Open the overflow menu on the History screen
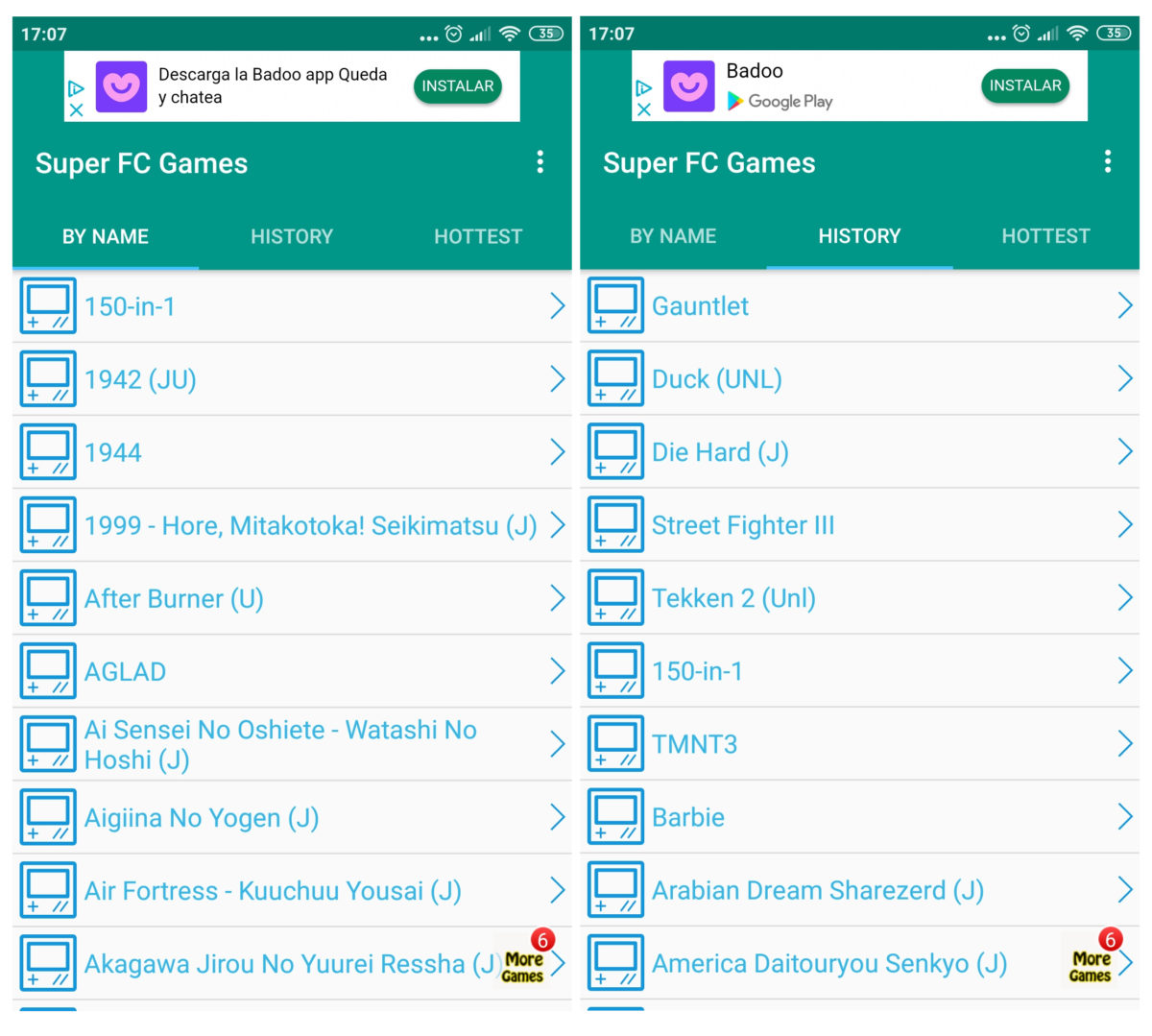The image size is (1152, 1036). click(x=1108, y=163)
